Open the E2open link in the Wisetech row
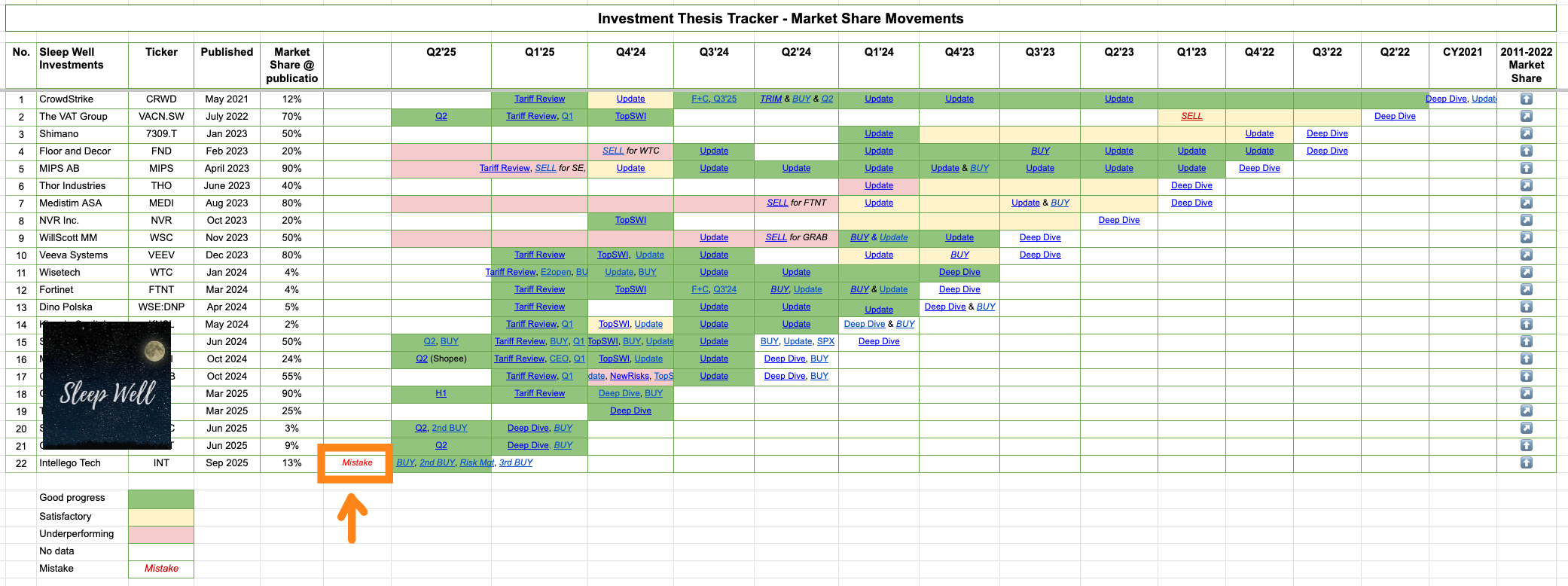 (x=556, y=272)
